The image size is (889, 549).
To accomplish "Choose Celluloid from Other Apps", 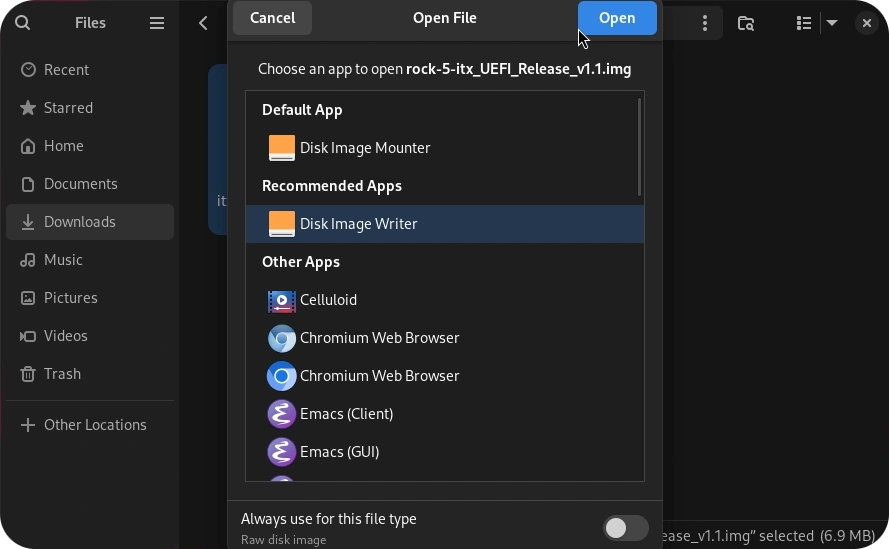I will point(444,300).
